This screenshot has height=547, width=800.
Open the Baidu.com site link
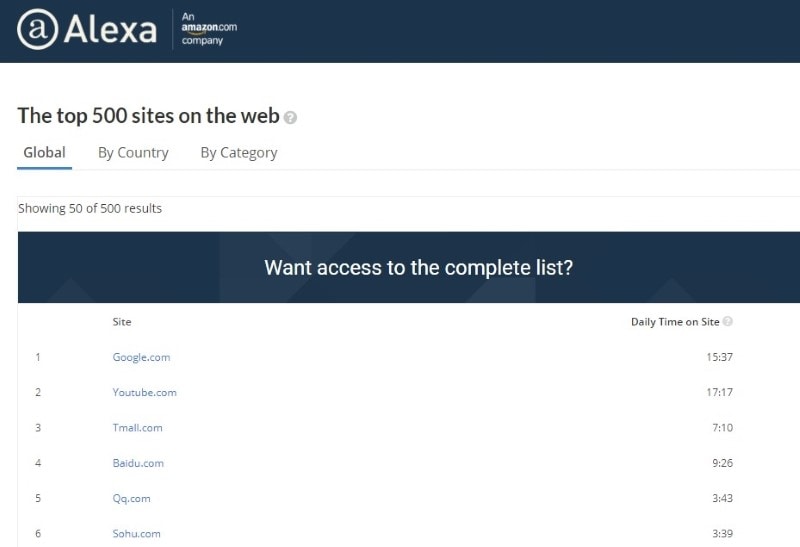click(138, 463)
